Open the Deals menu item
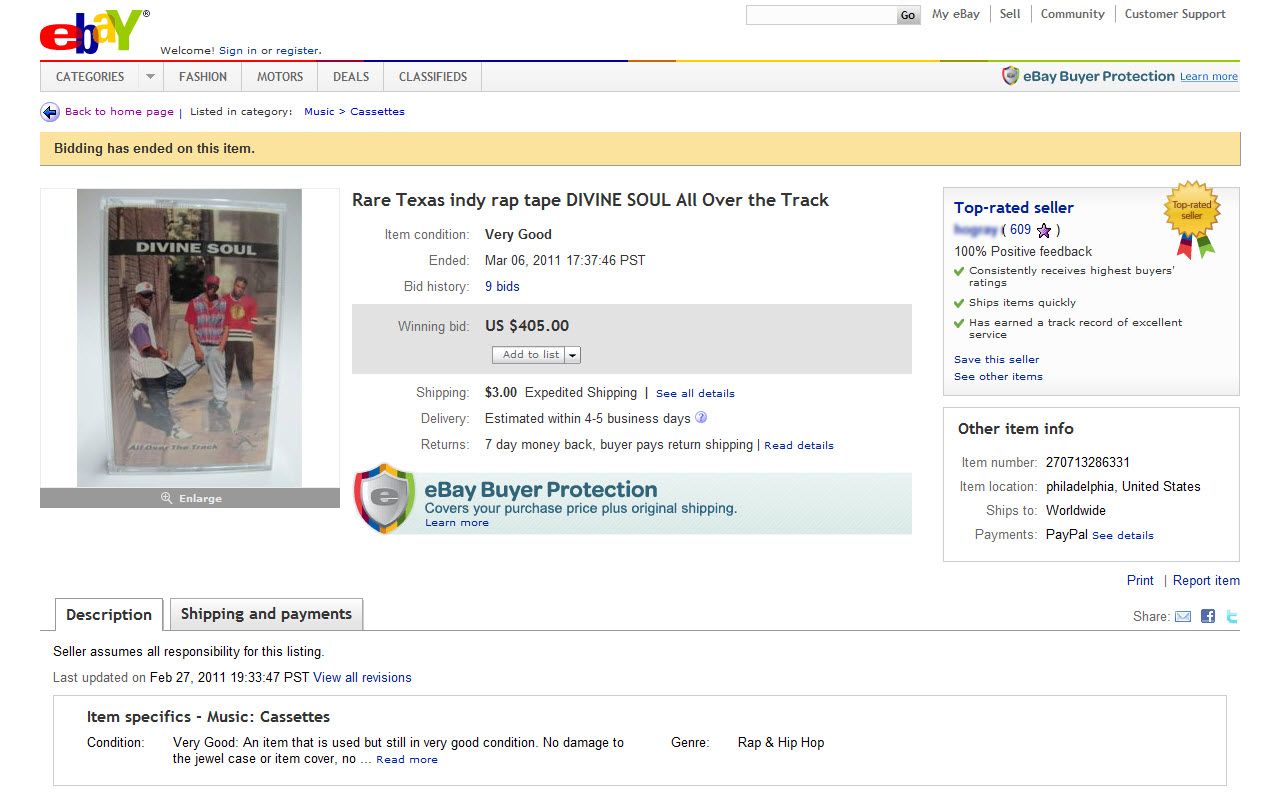1263x800 pixels. [351, 77]
